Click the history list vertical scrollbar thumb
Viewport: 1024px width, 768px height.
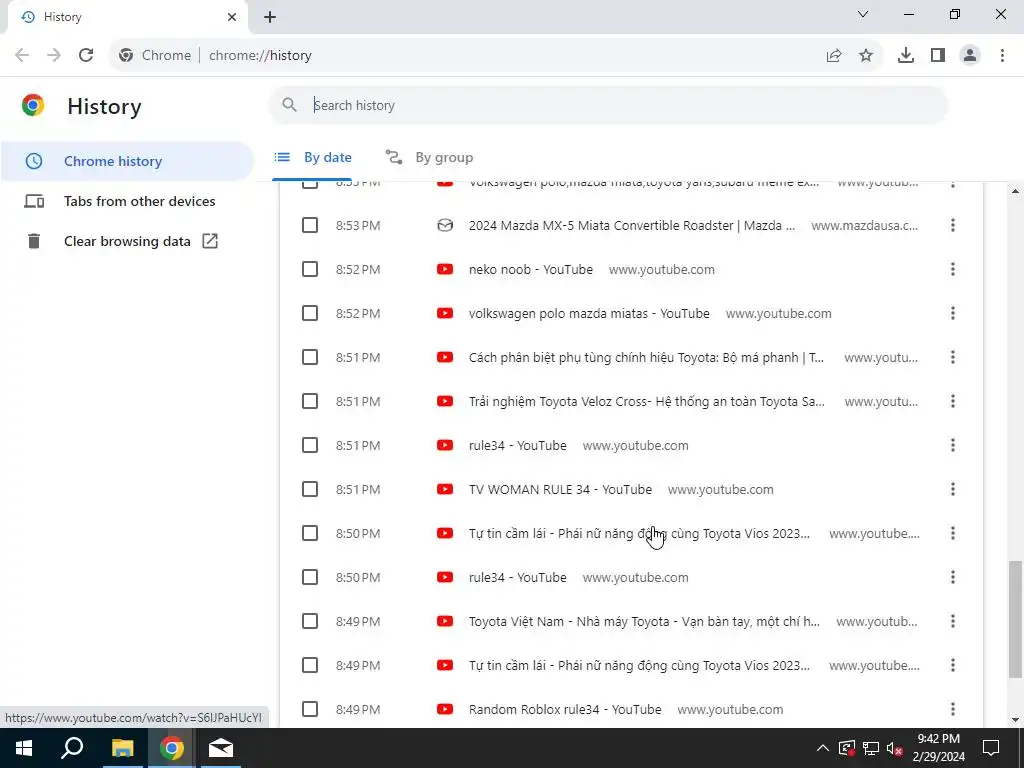tap(1015, 619)
